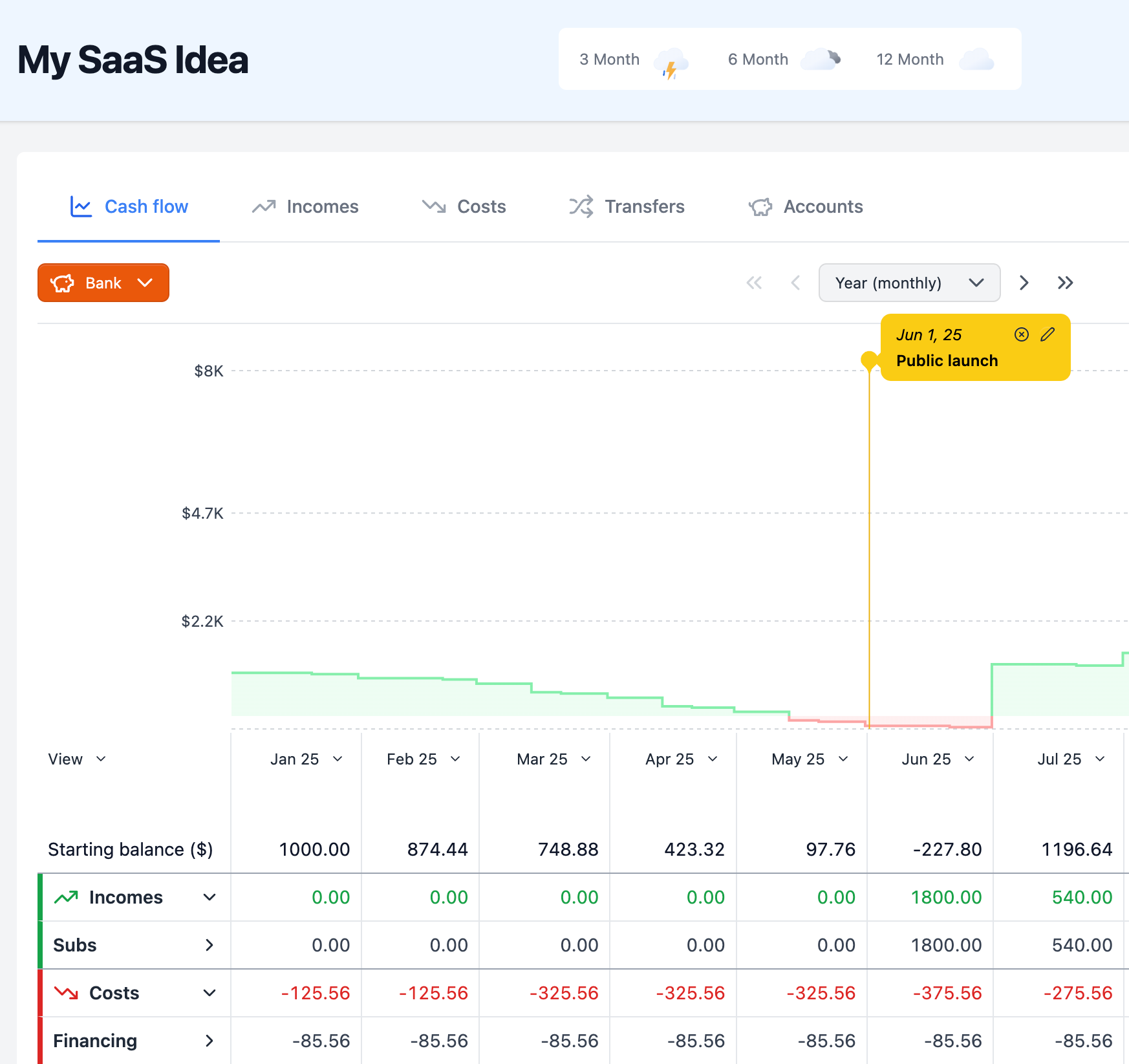Click the 12 Month cloud forecast icon
Image resolution: width=1129 pixels, height=1064 pixels.
click(x=976, y=60)
